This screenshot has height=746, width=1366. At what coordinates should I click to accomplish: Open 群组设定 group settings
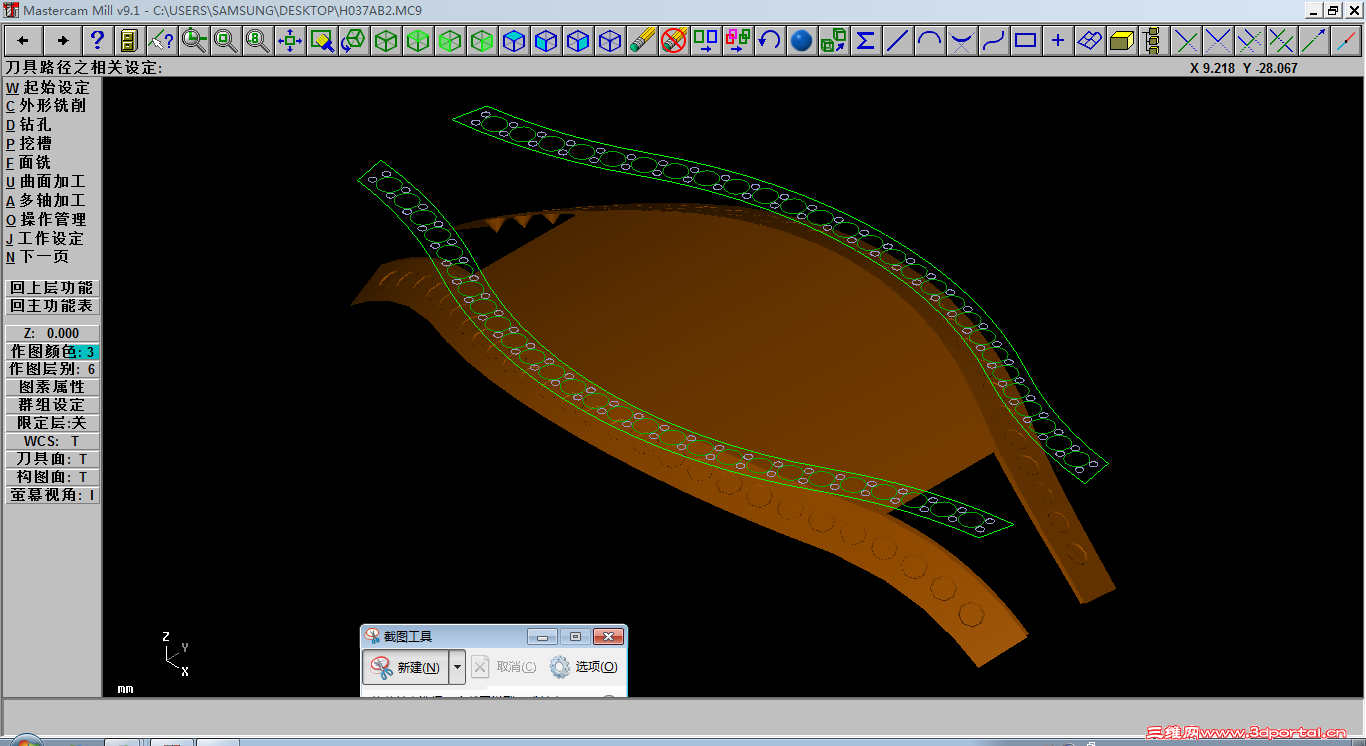(52, 405)
